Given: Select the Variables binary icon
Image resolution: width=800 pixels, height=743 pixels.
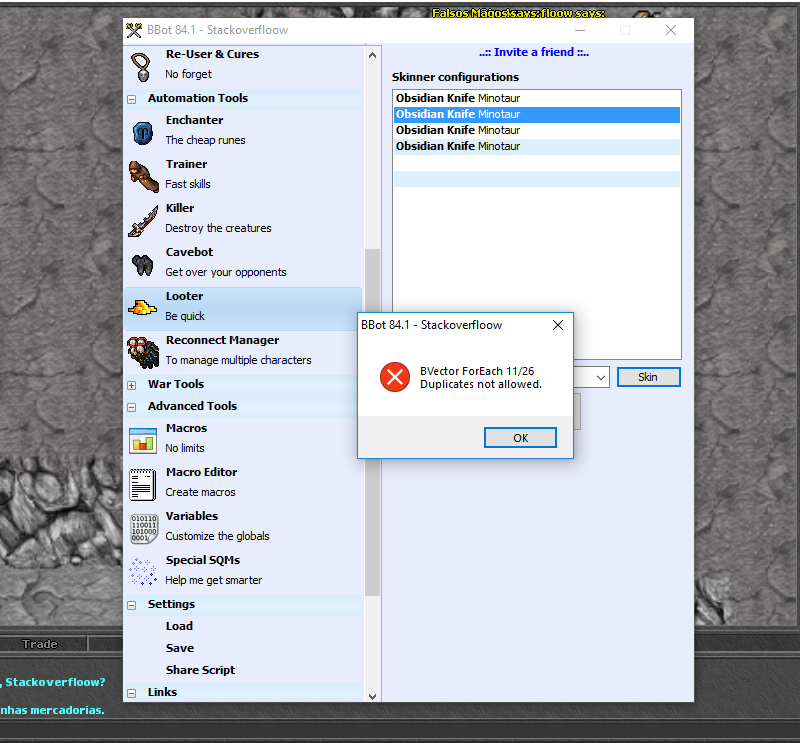Looking at the screenshot, I should pyautogui.click(x=143, y=527).
